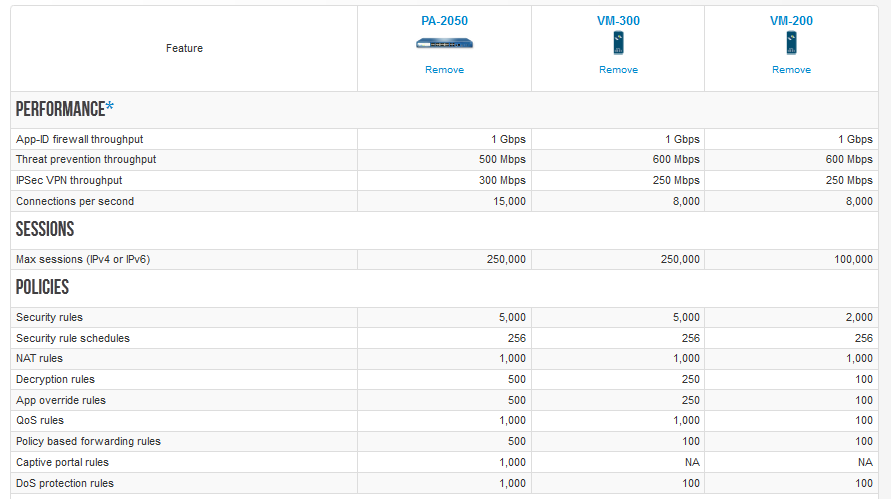Select the PERFORMANCE section heading
The width and height of the screenshot is (891, 499).
tap(60, 109)
